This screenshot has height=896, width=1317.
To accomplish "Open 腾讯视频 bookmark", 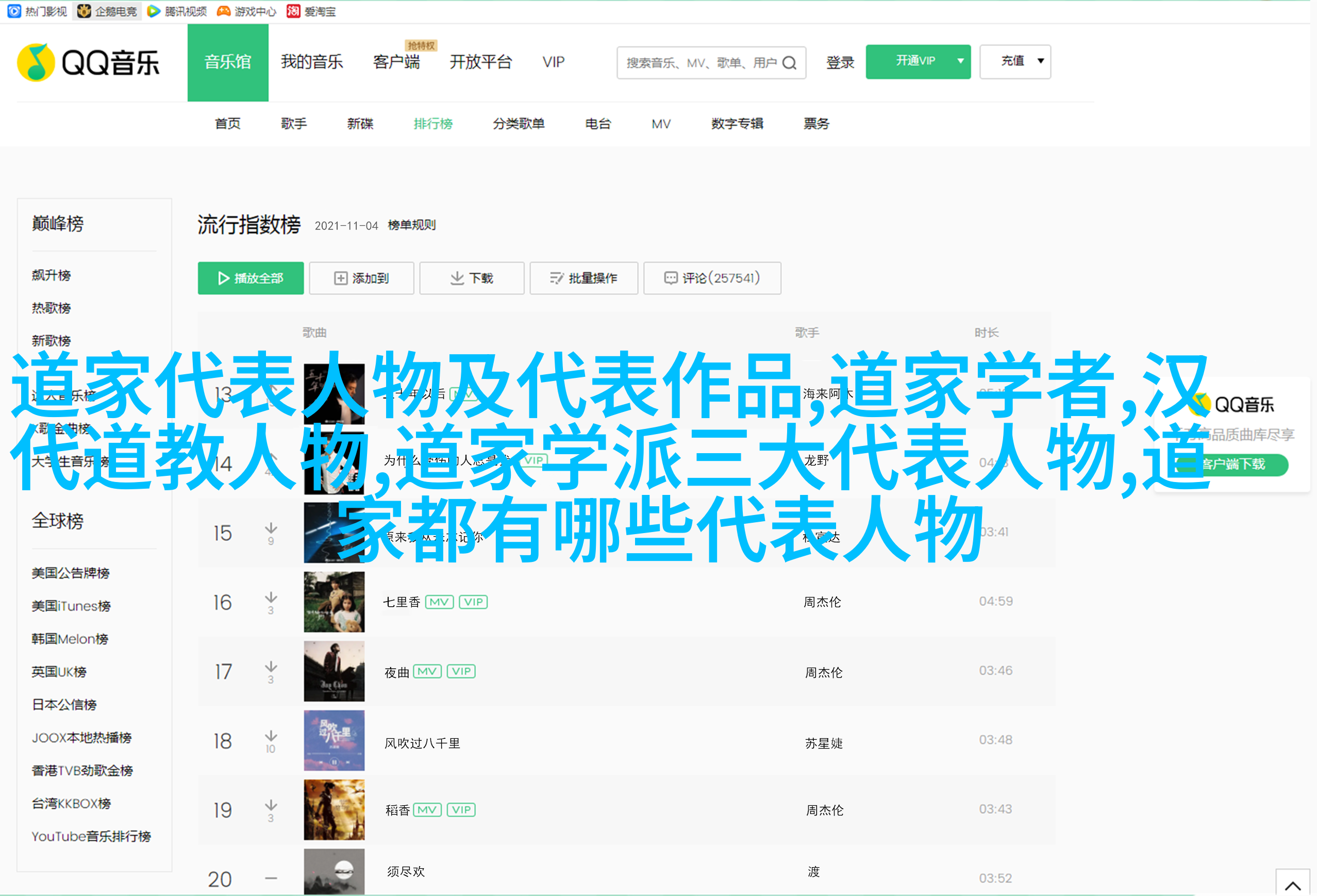I will click(x=177, y=11).
